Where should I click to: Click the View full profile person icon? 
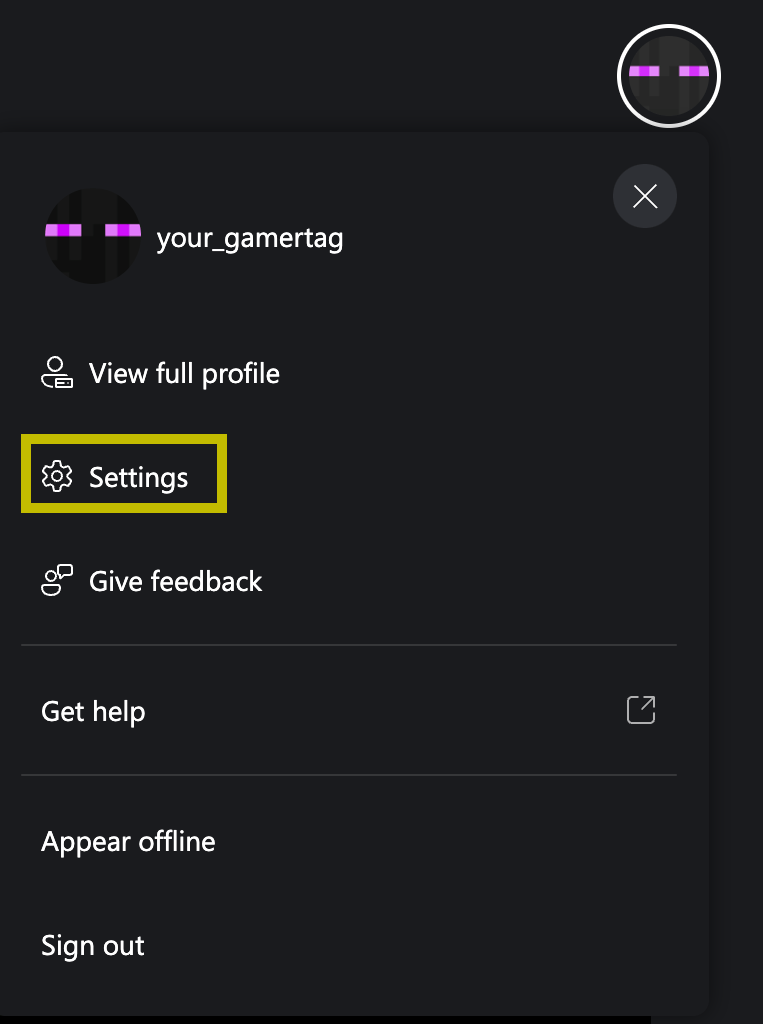pos(57,373)
